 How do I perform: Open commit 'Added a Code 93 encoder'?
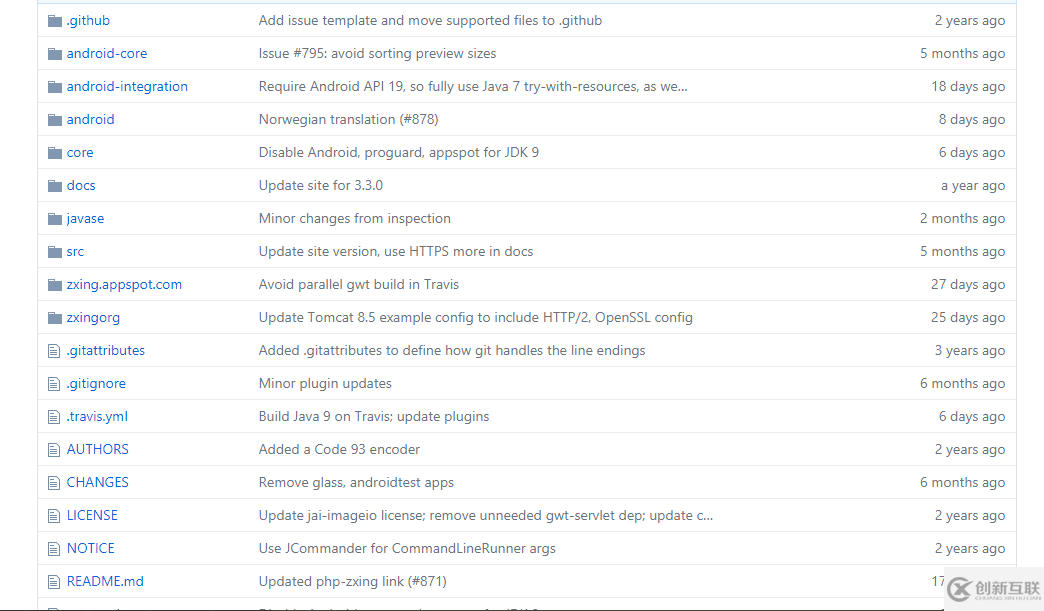pyautogui.click(x=339, y=450)
